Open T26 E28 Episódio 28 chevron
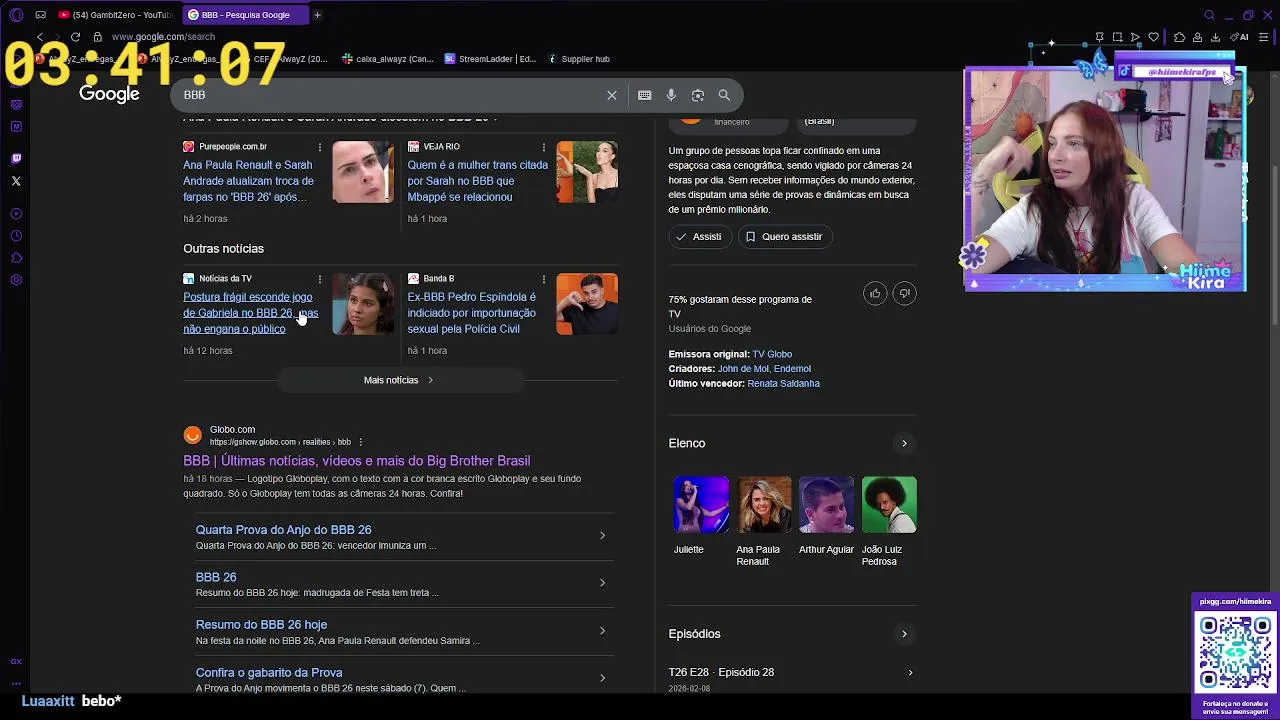 click(x=910, y=672)
